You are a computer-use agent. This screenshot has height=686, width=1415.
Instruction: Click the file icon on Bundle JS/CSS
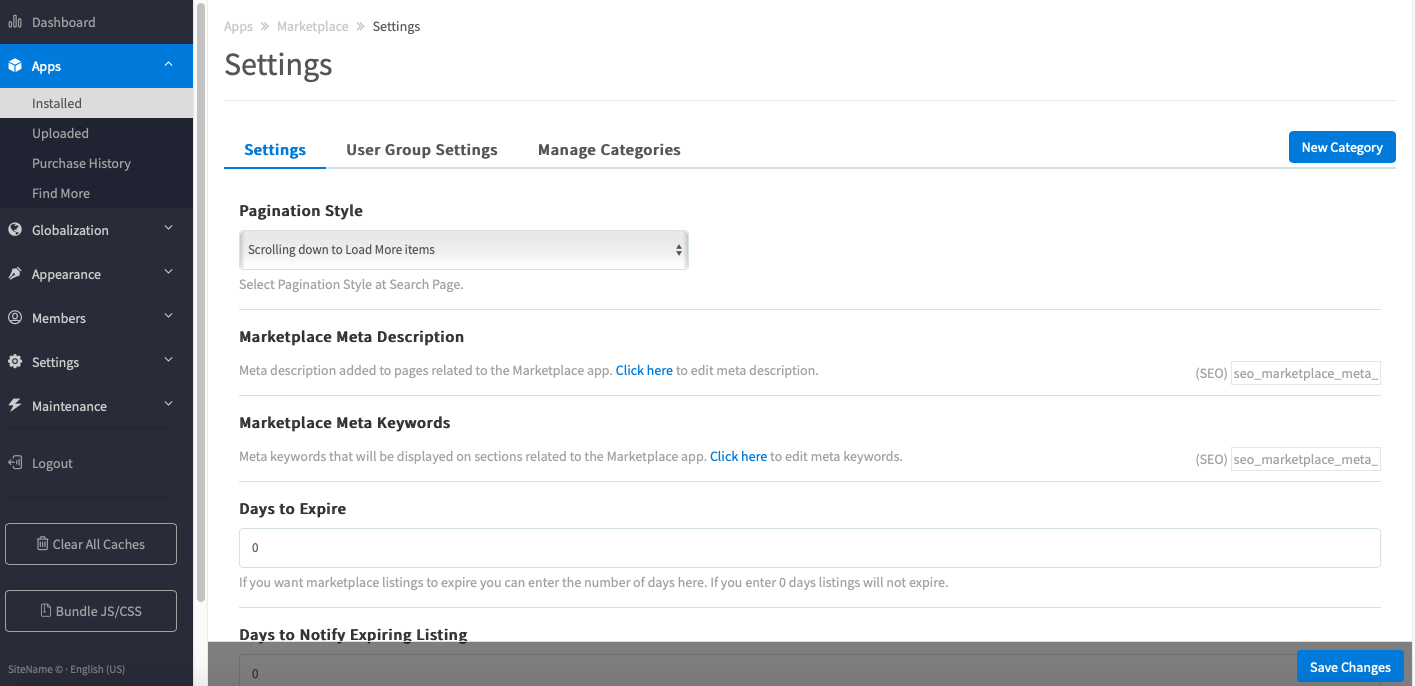pos(46,611)
